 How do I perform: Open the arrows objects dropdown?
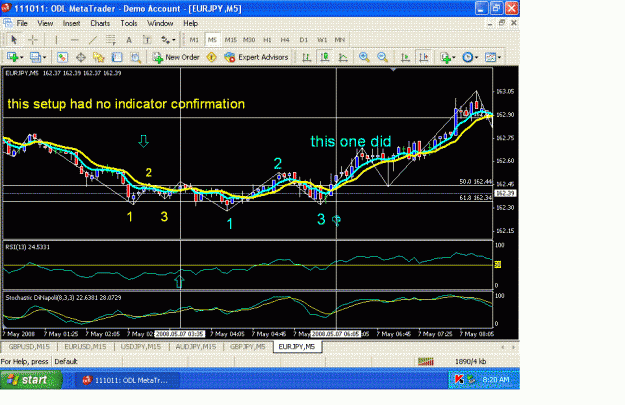click(168, 39)
